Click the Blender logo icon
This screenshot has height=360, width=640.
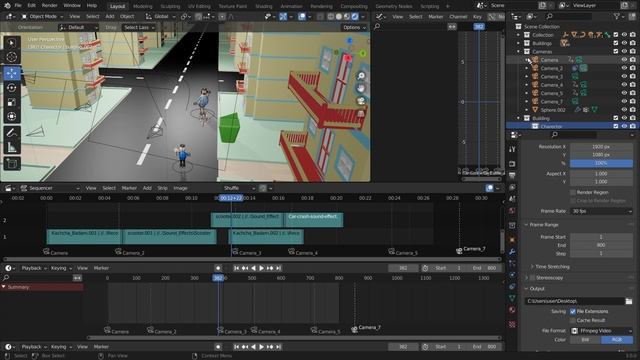[x=7, y=6]
